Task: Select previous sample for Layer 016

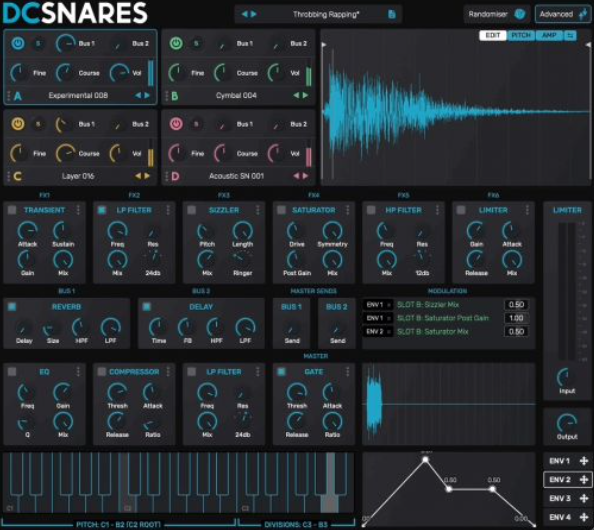Action: coord(138,176)
